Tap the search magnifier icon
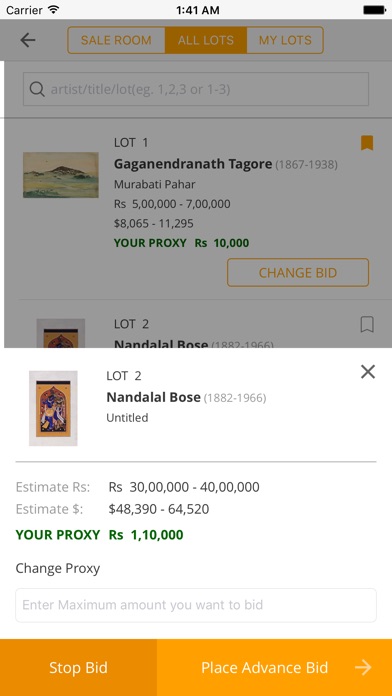This screenshot has width=392, height=696. 37,90
